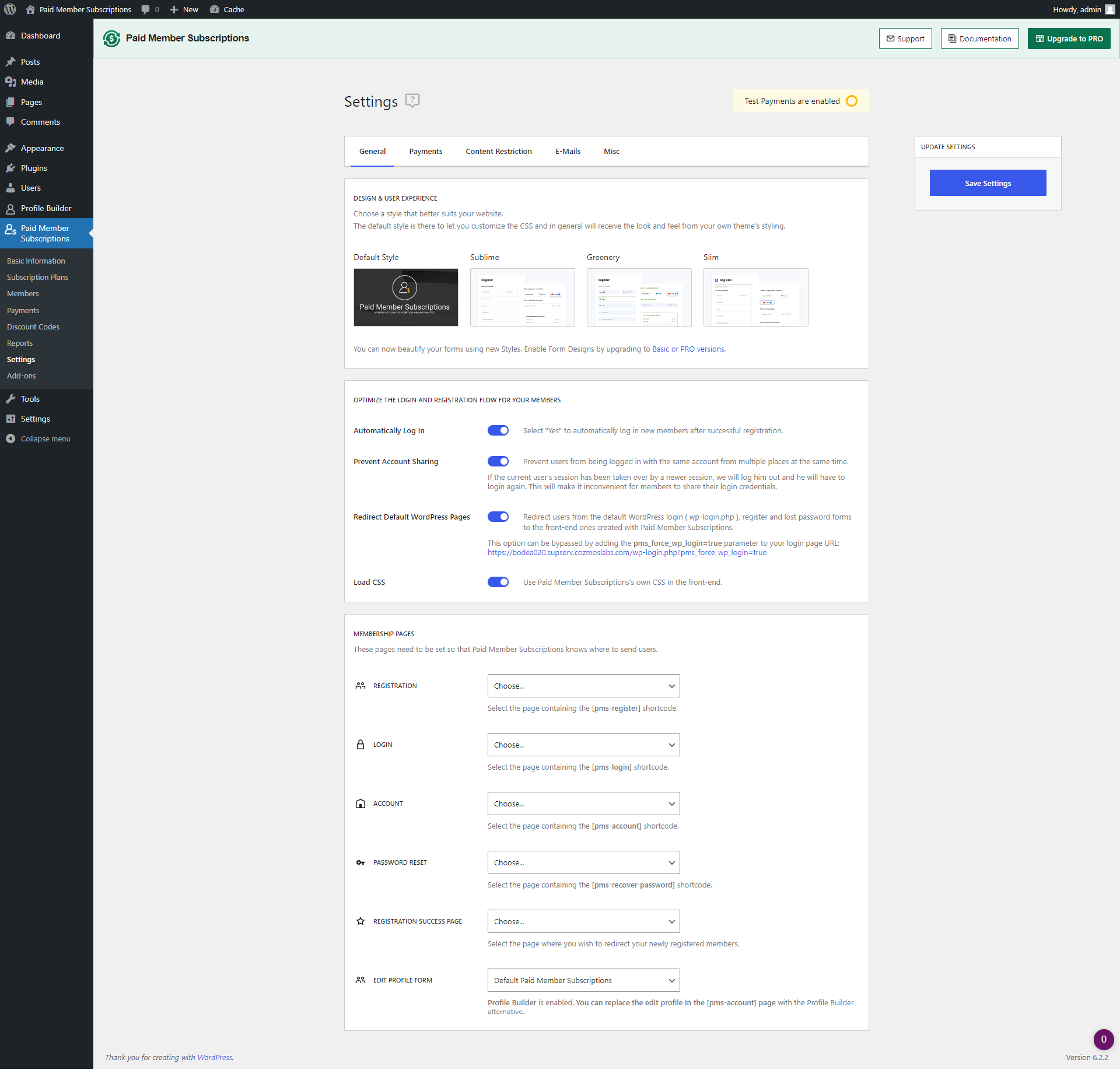Switch to the Payments tab
This screenshot has height=1070, width=1120.
point(426,151)
